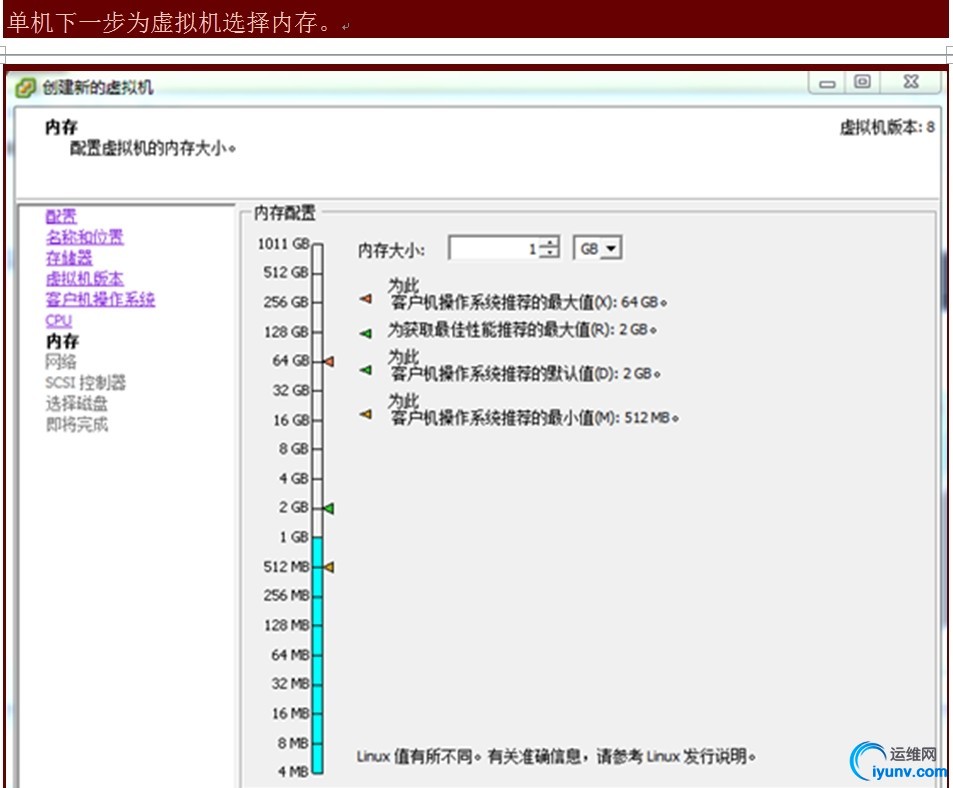Click the 512 MB minimum marker on slider
The image size is (953, 788).
[x=329, y=567]
